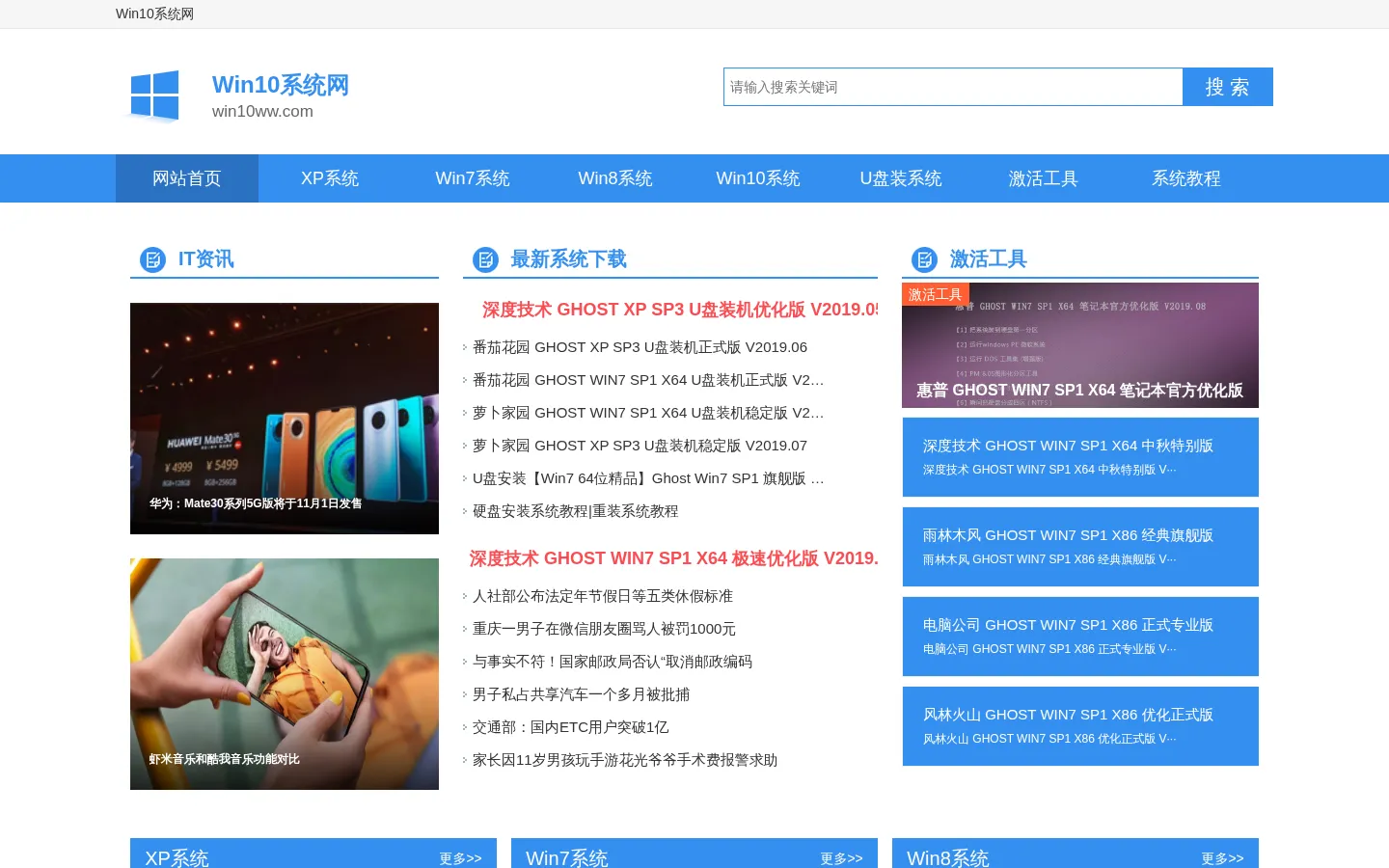Open 萝卜家园 GHOST WIN7 SP1 X64 U盘装机稳定版 link
This screenshot has height=868, width=1389.
coord(648,413)
